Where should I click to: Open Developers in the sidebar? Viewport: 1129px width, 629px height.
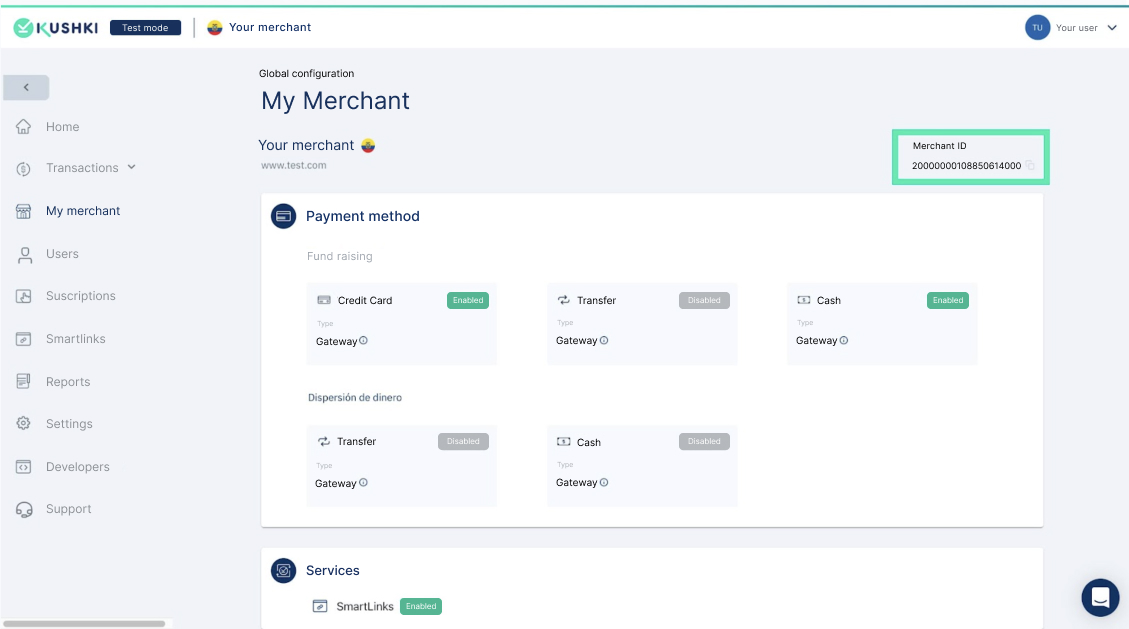click(x=77, y=467)
